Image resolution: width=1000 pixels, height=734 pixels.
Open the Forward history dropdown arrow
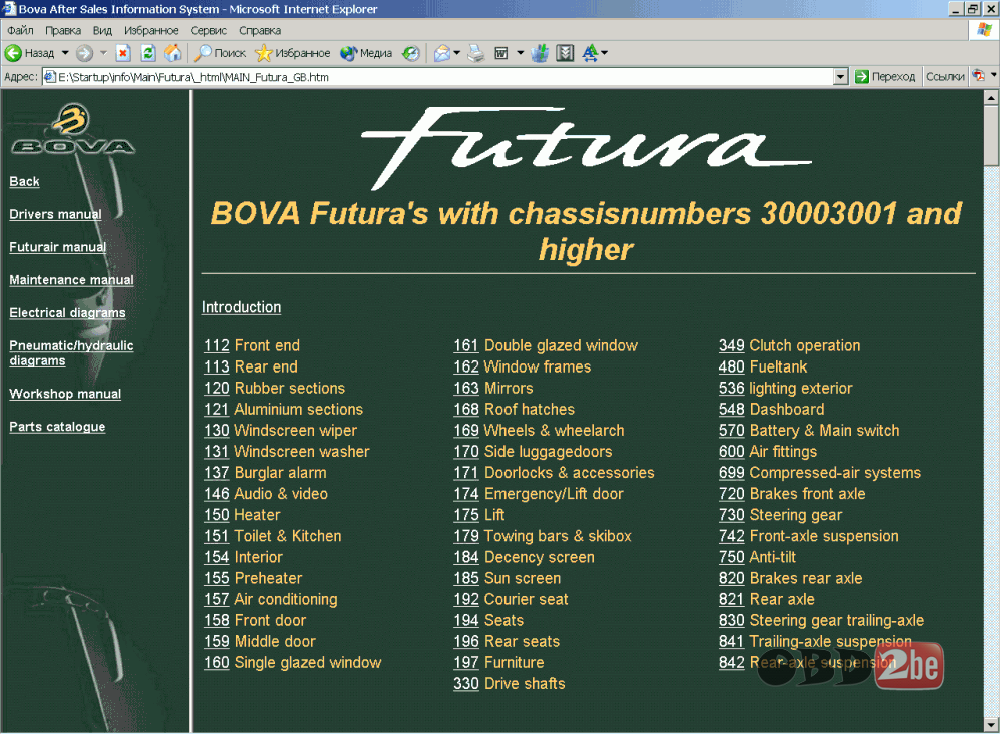click(x=103, y=53)
